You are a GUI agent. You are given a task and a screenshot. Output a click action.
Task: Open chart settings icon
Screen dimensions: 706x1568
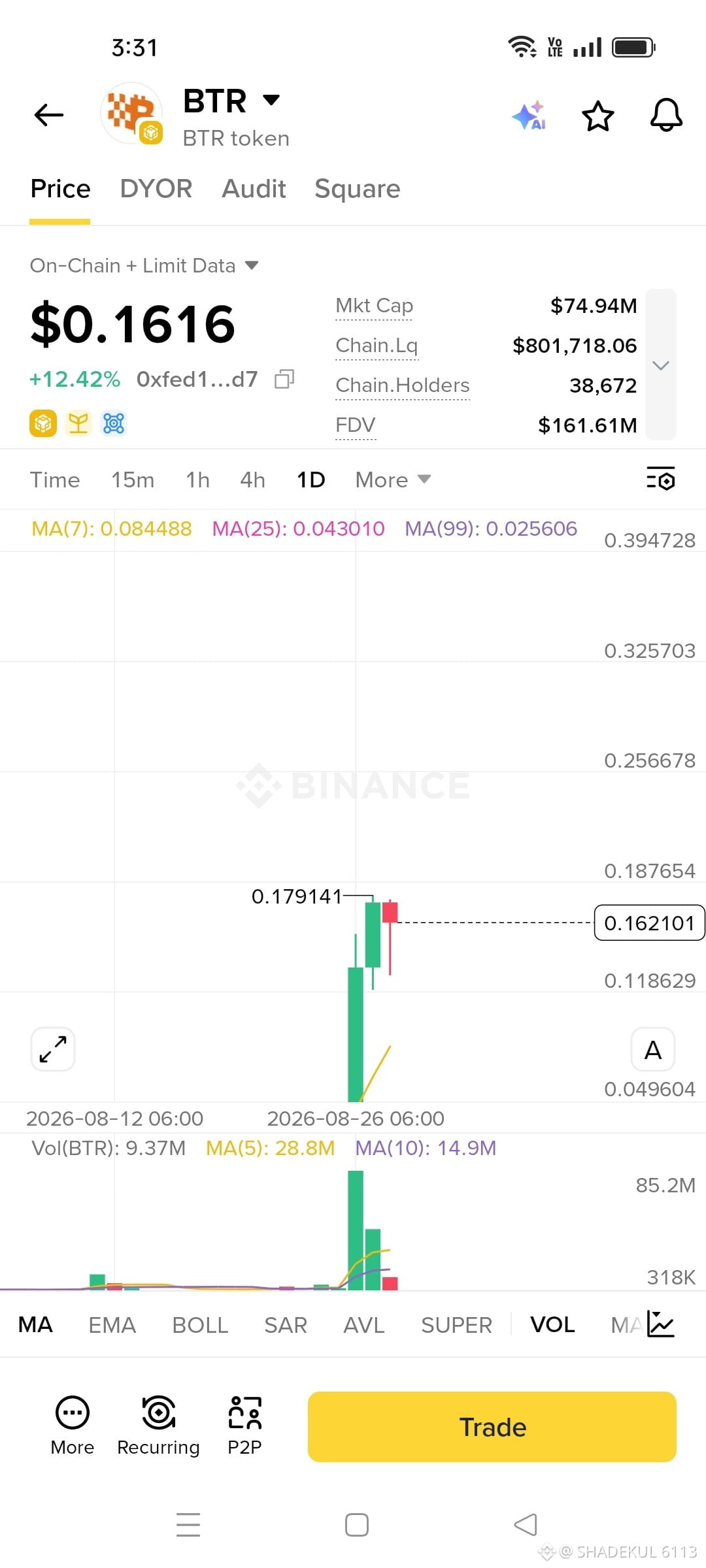(x=661, y=479)
